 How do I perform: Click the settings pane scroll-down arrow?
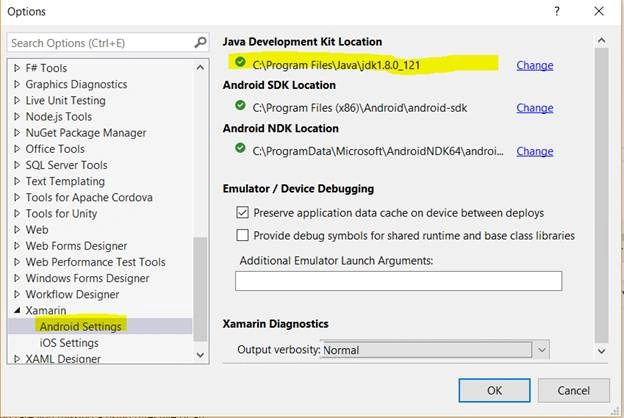(x=601, y=351)
